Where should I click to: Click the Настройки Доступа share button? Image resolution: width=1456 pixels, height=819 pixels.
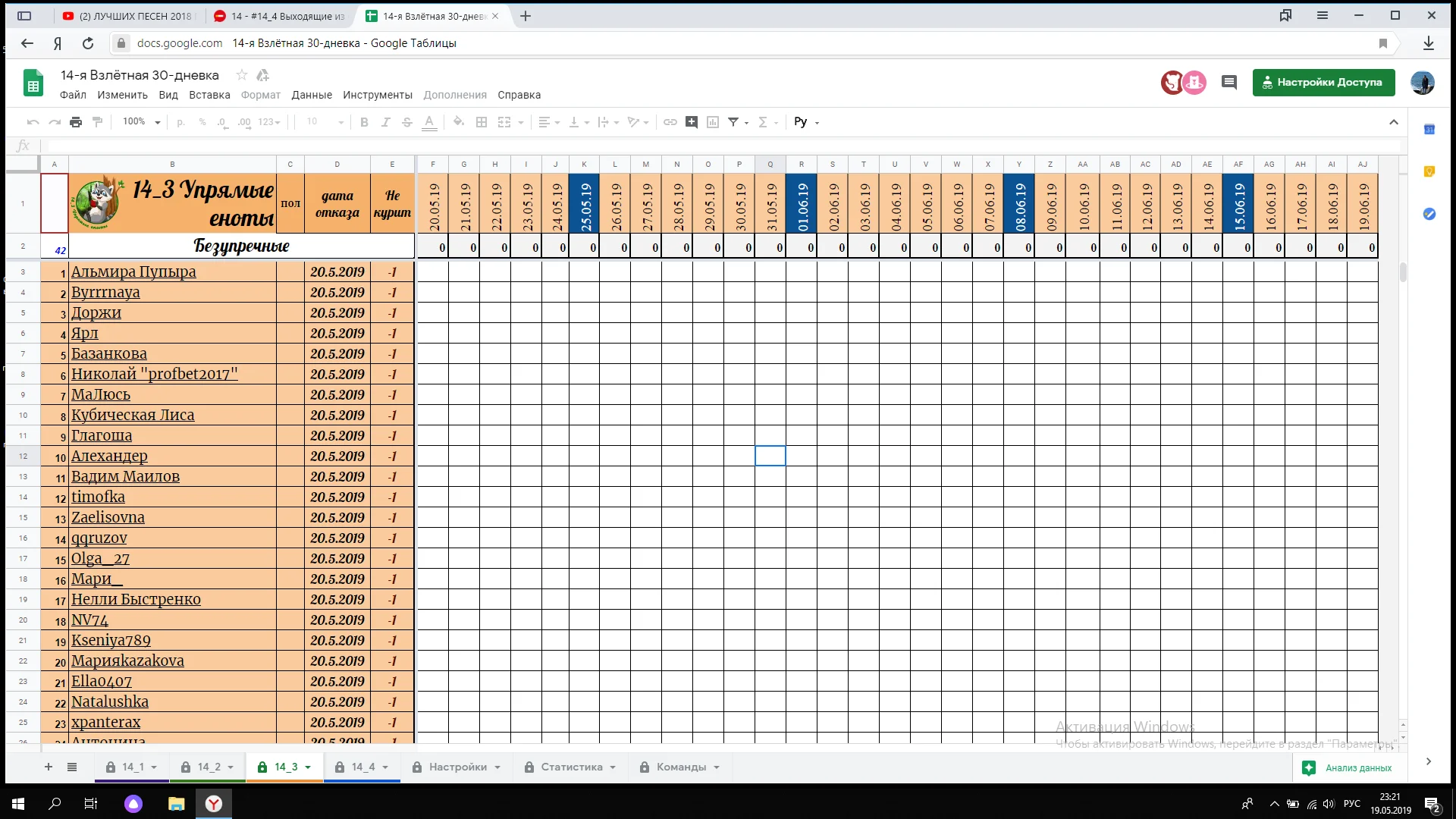click(x=1323, y=83)
